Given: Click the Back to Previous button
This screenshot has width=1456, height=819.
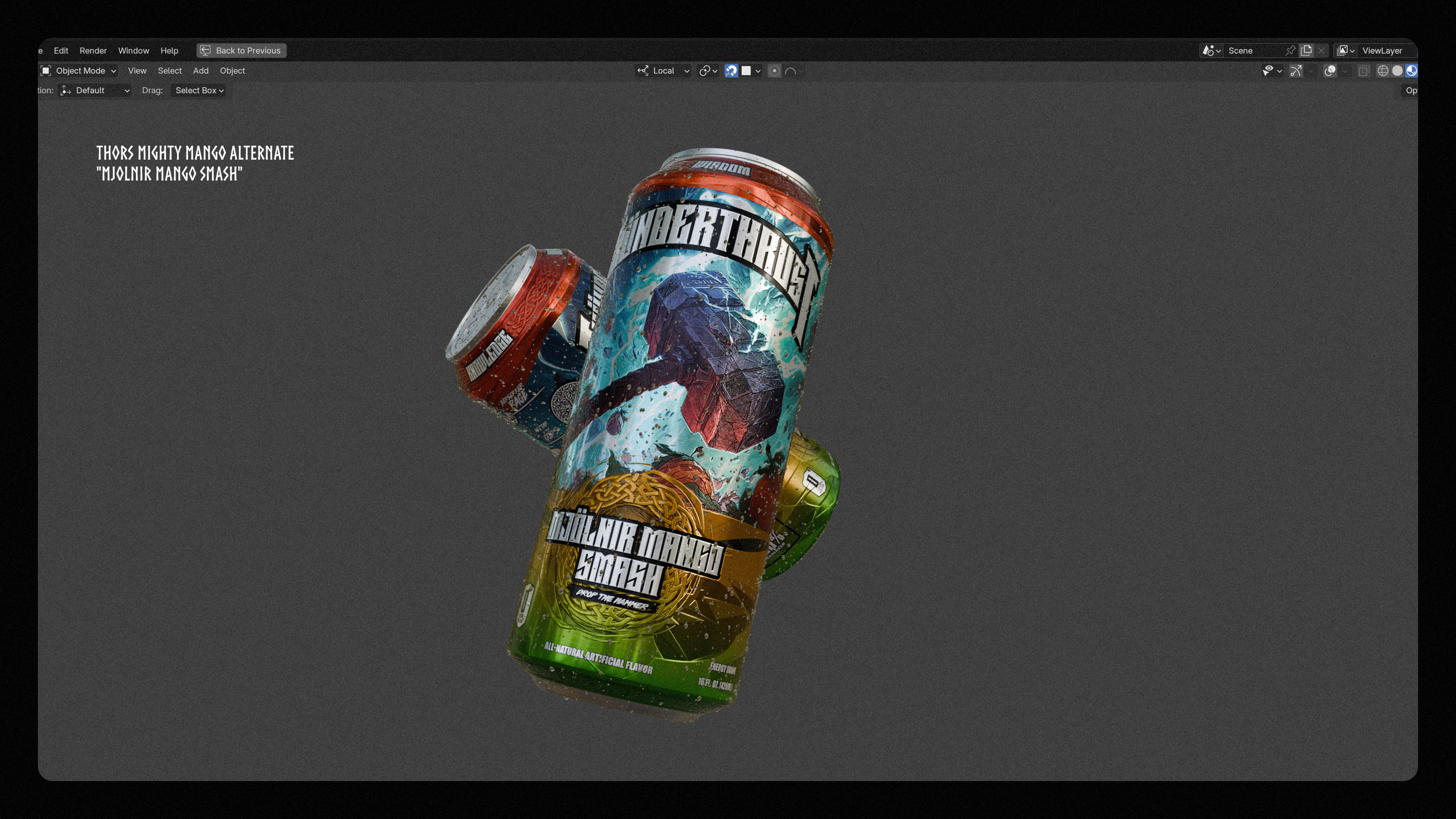Looking at the screenshot, I should coord(242,51).
